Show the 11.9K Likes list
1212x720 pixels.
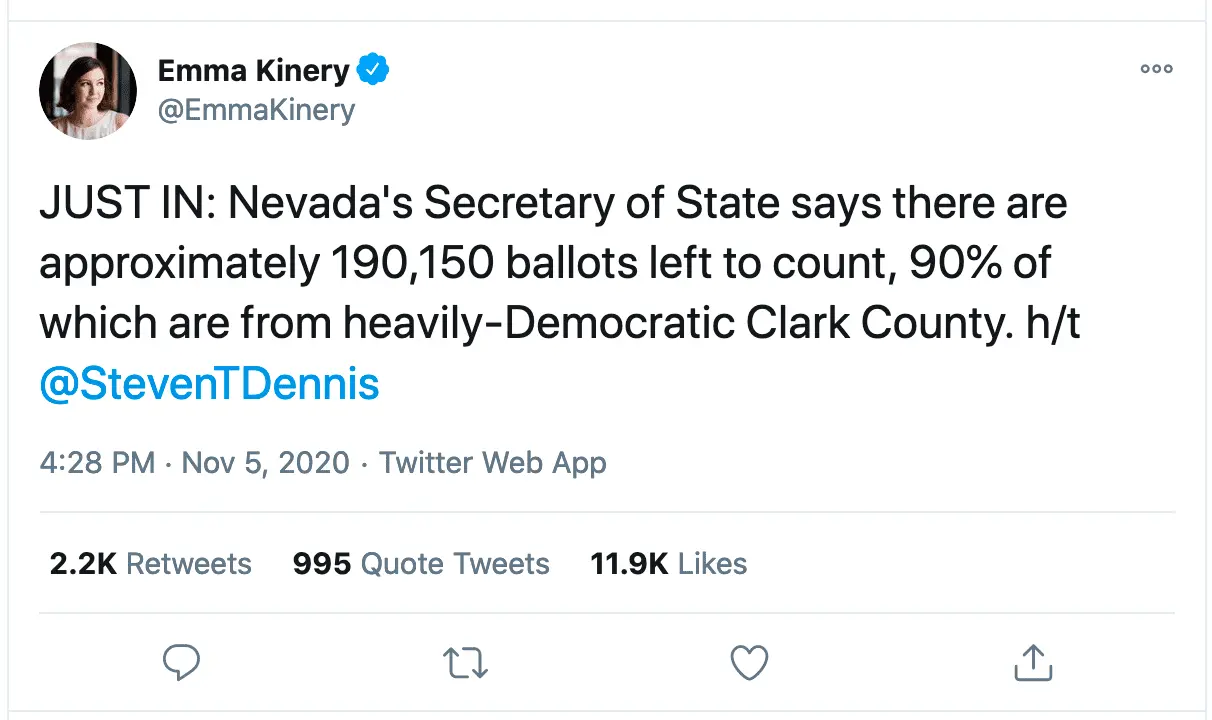(669, 564)
